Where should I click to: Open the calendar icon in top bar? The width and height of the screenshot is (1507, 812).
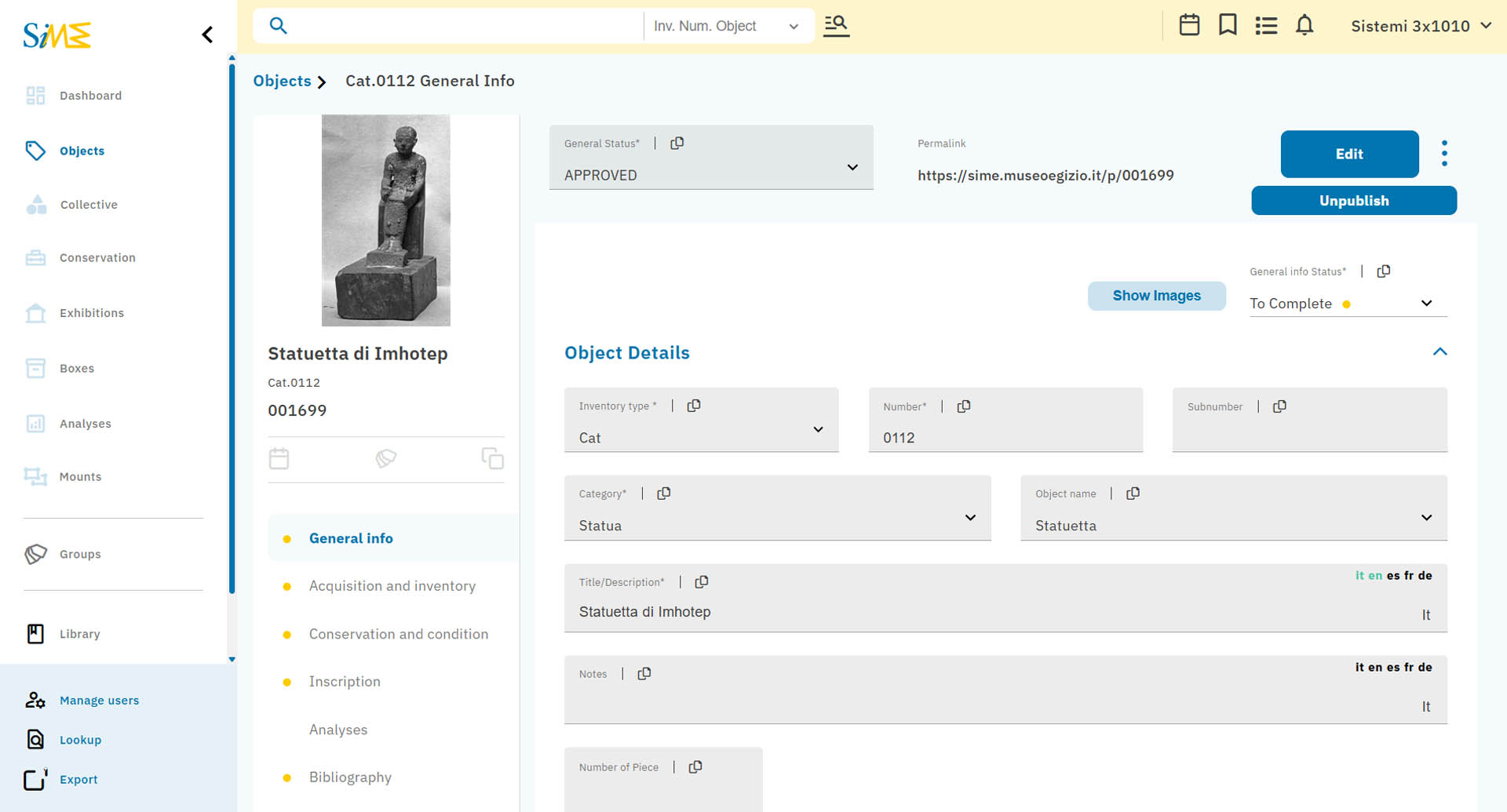point(1189,25)
